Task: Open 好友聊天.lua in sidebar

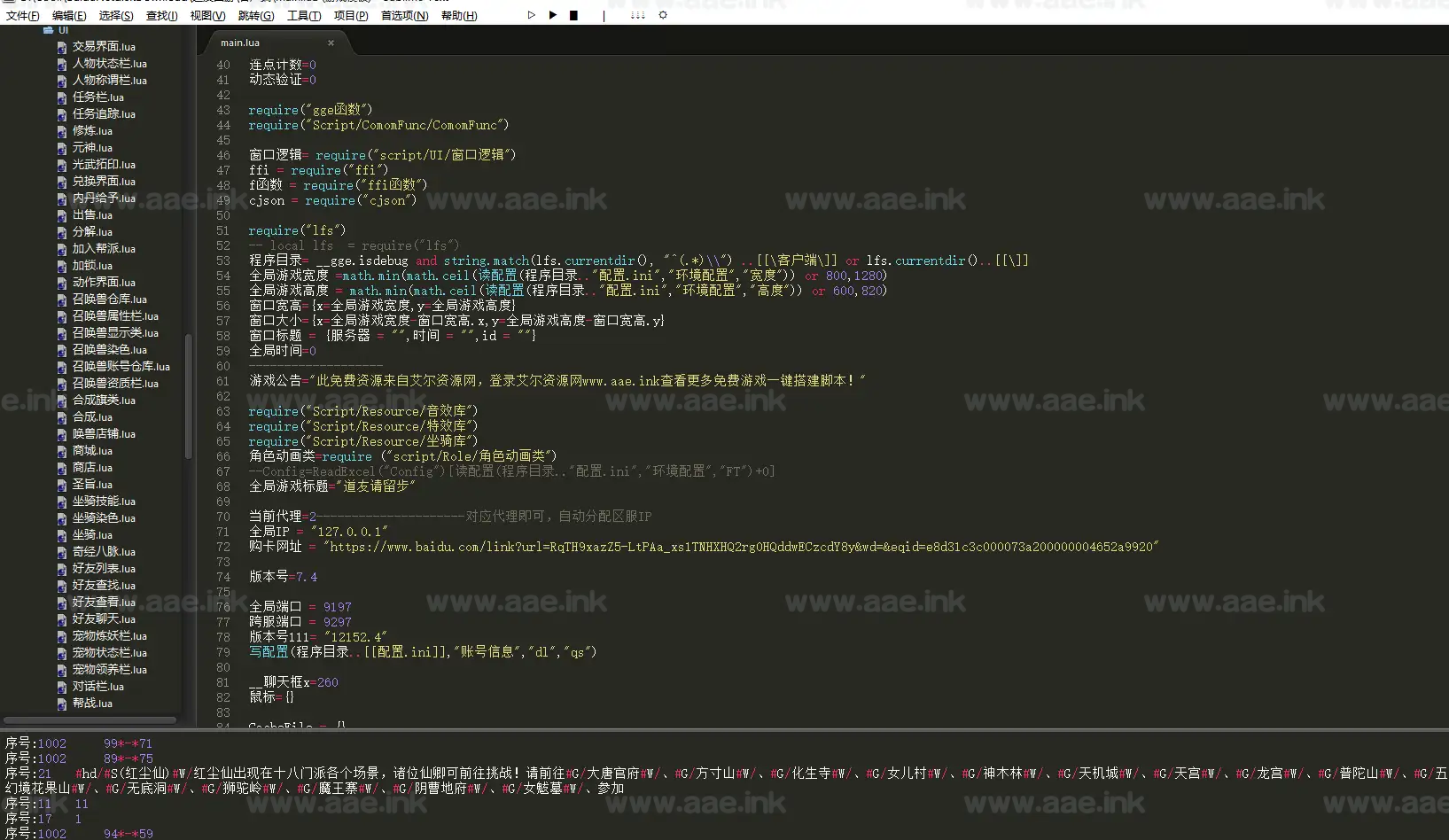Action: tap(104, 619)
